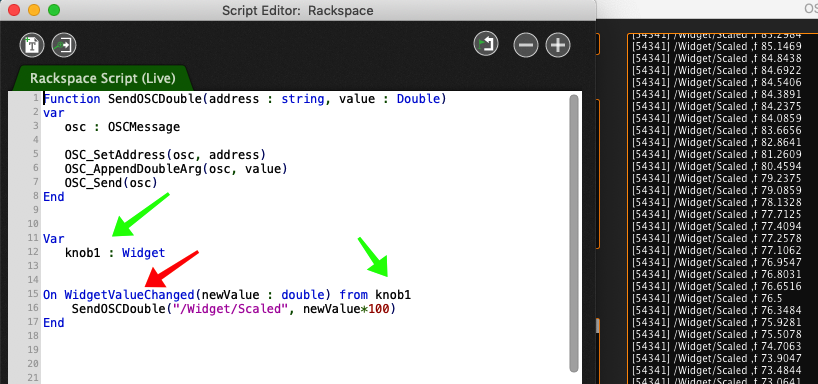Screen dimensions: 818x384
Task: Click the export script icon with green arrow
Action: coord(64,45)
